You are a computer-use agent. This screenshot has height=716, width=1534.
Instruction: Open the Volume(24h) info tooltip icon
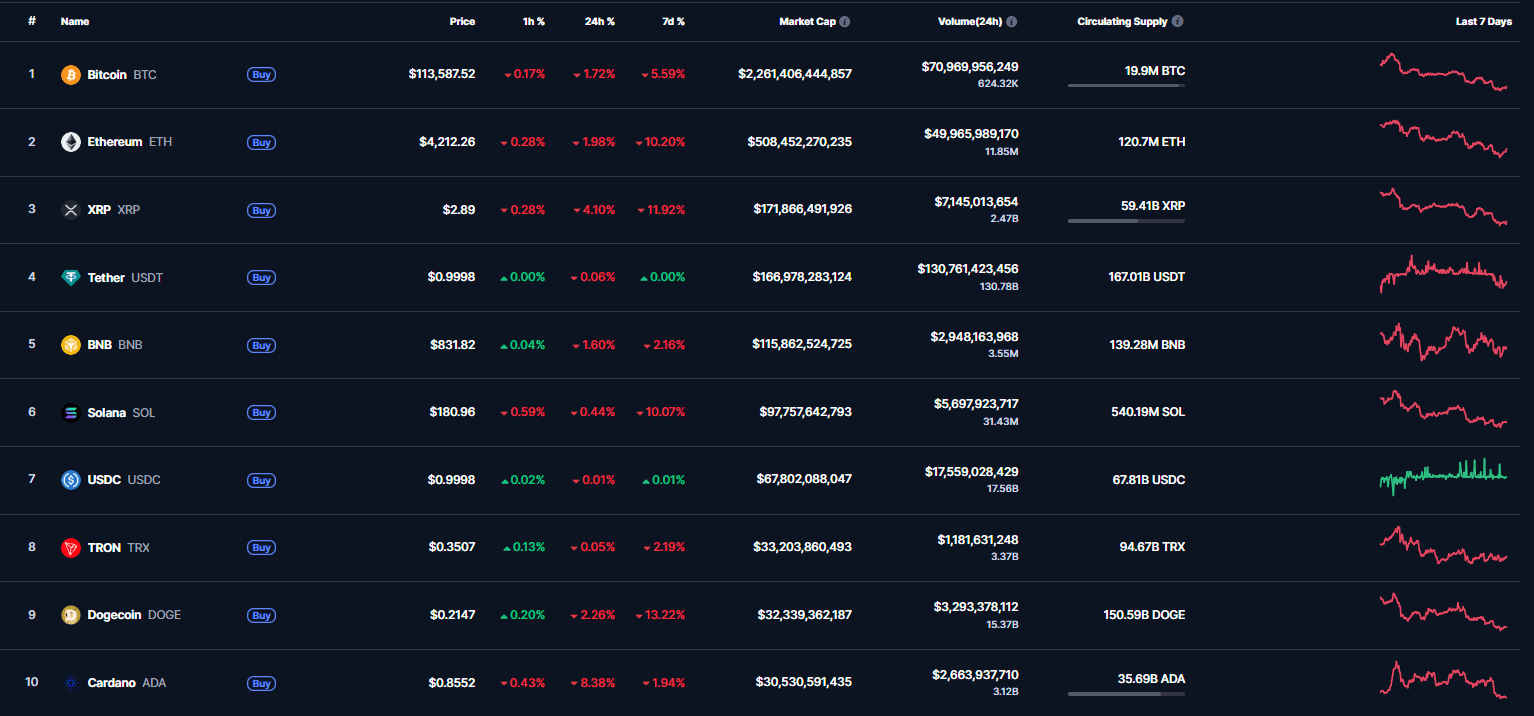point(1010,21)
